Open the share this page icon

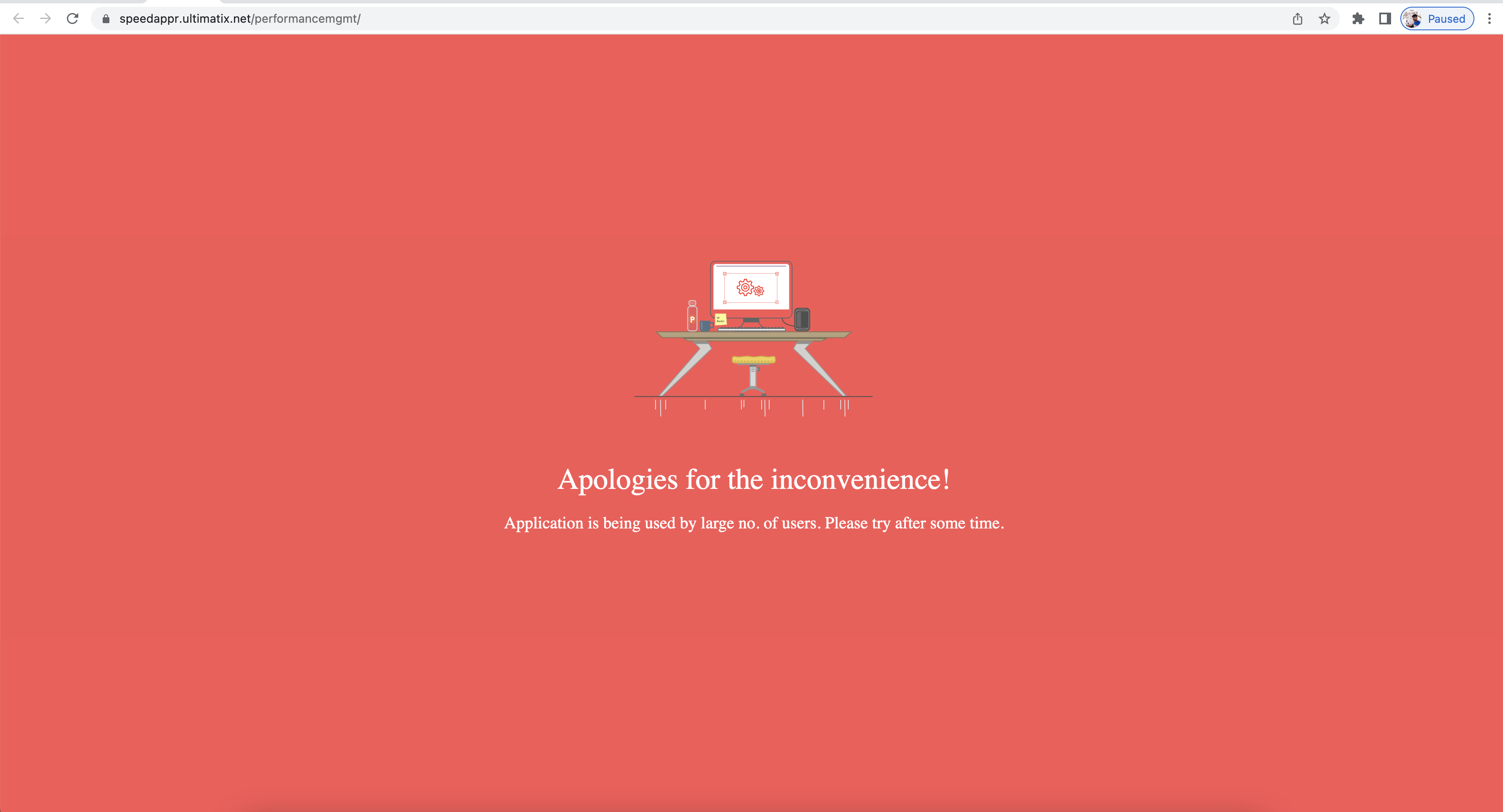tap(1297, 19)
